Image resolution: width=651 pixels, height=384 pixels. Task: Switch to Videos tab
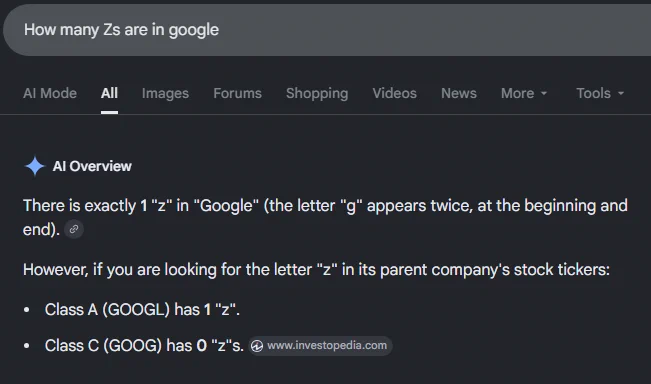394,93
